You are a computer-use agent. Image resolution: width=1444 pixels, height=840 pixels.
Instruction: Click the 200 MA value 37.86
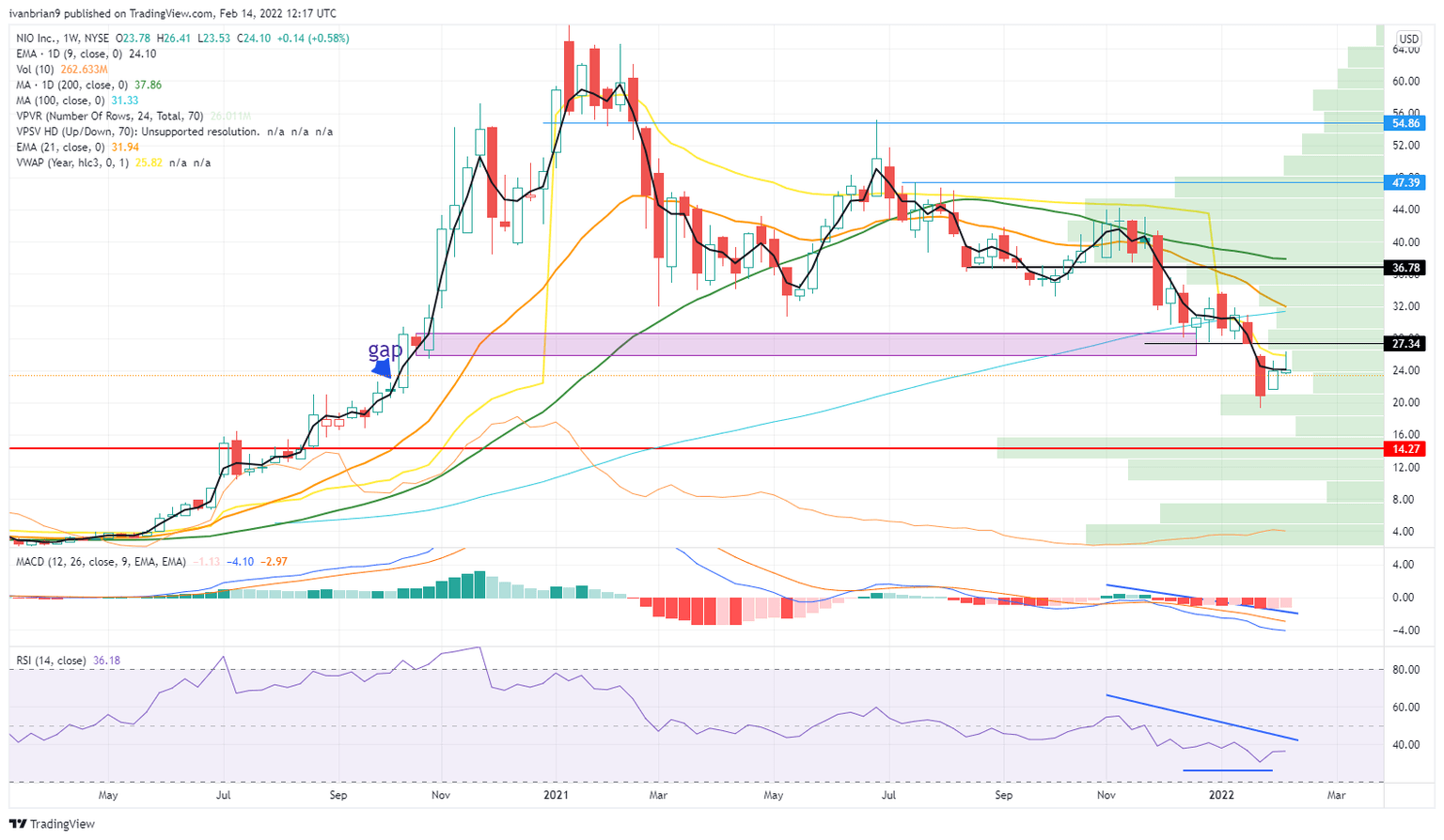149,85
